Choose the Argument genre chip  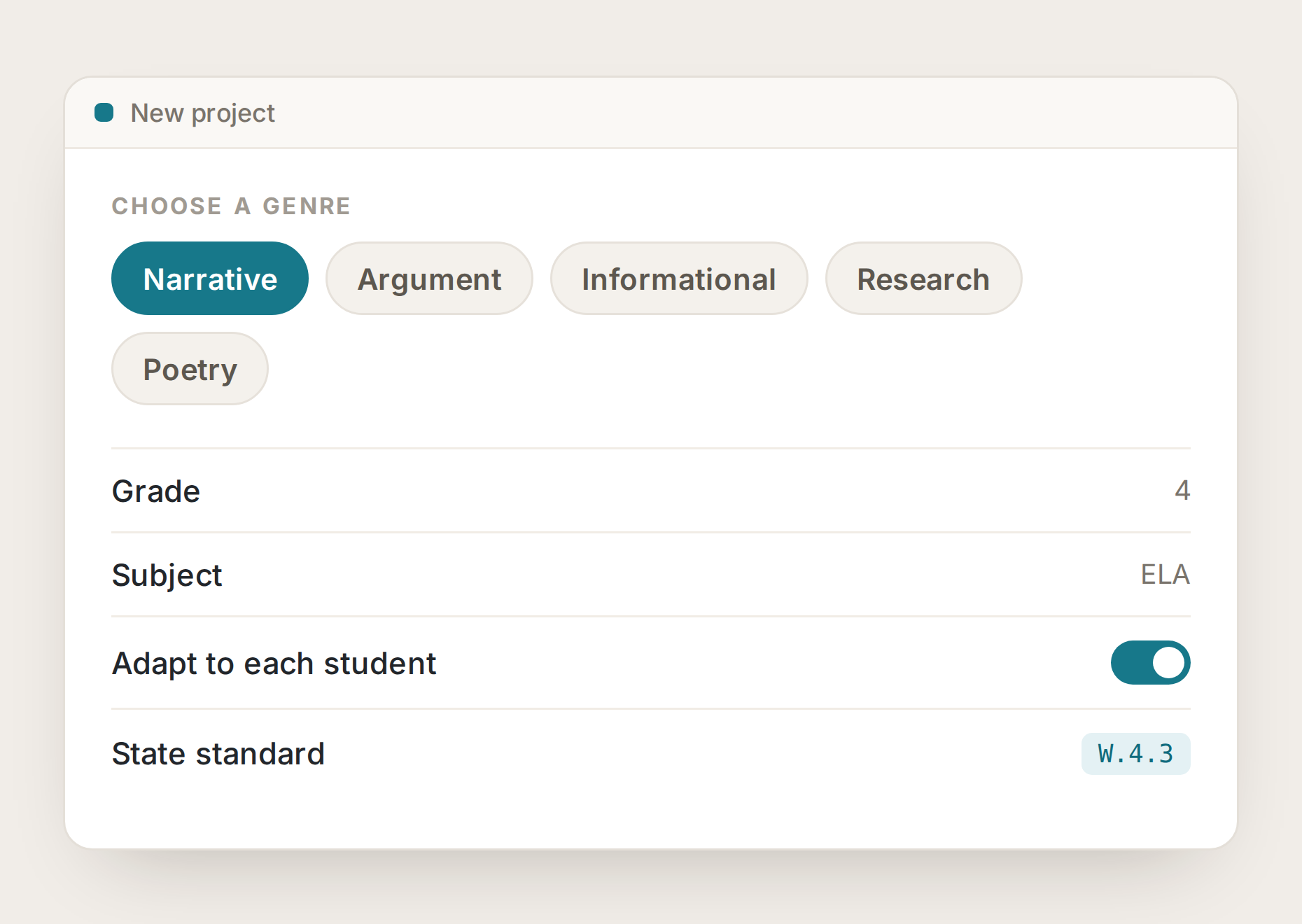(429, 279)
